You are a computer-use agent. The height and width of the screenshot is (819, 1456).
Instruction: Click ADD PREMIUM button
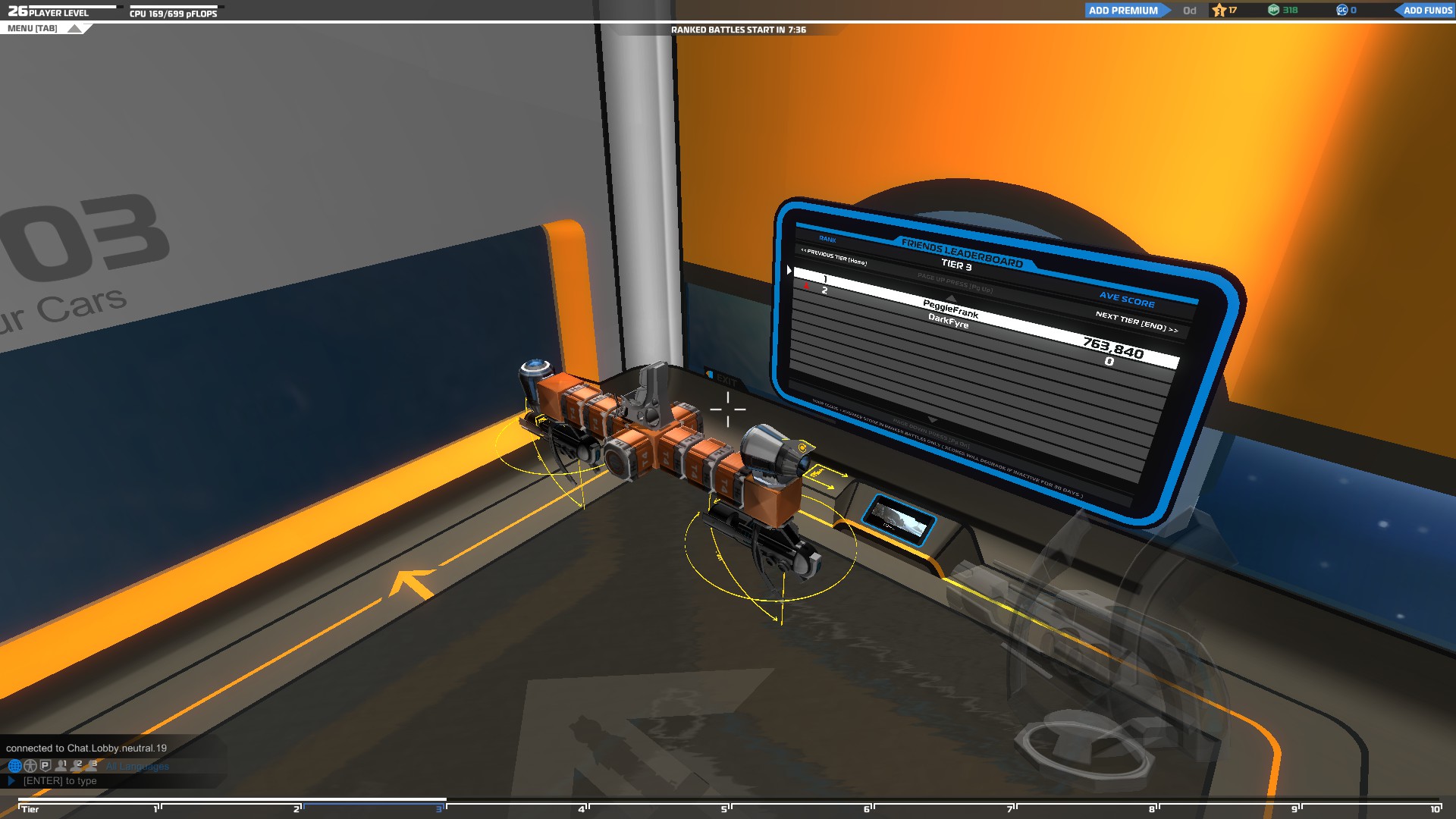click(x=1123, y=10)
